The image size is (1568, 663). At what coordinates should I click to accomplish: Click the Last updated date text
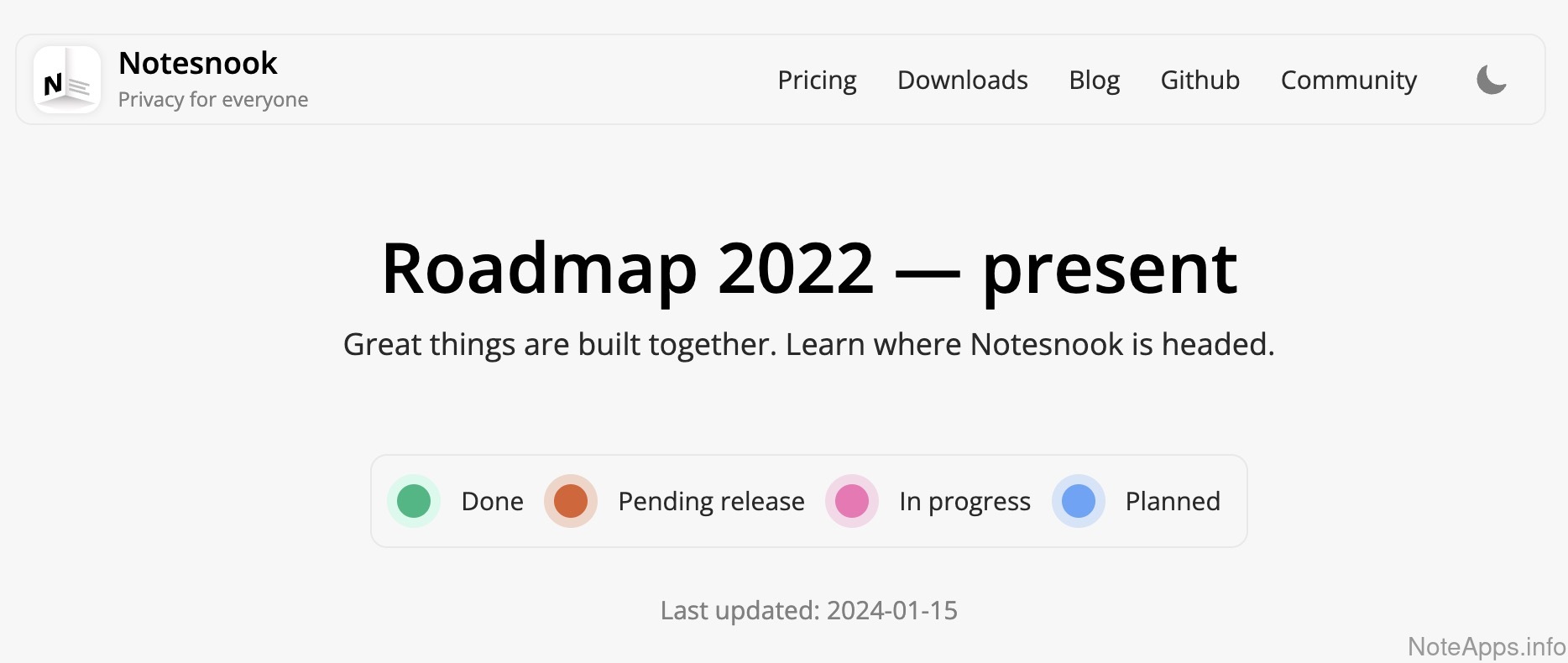pyautogui.click(x=808, y=610)
